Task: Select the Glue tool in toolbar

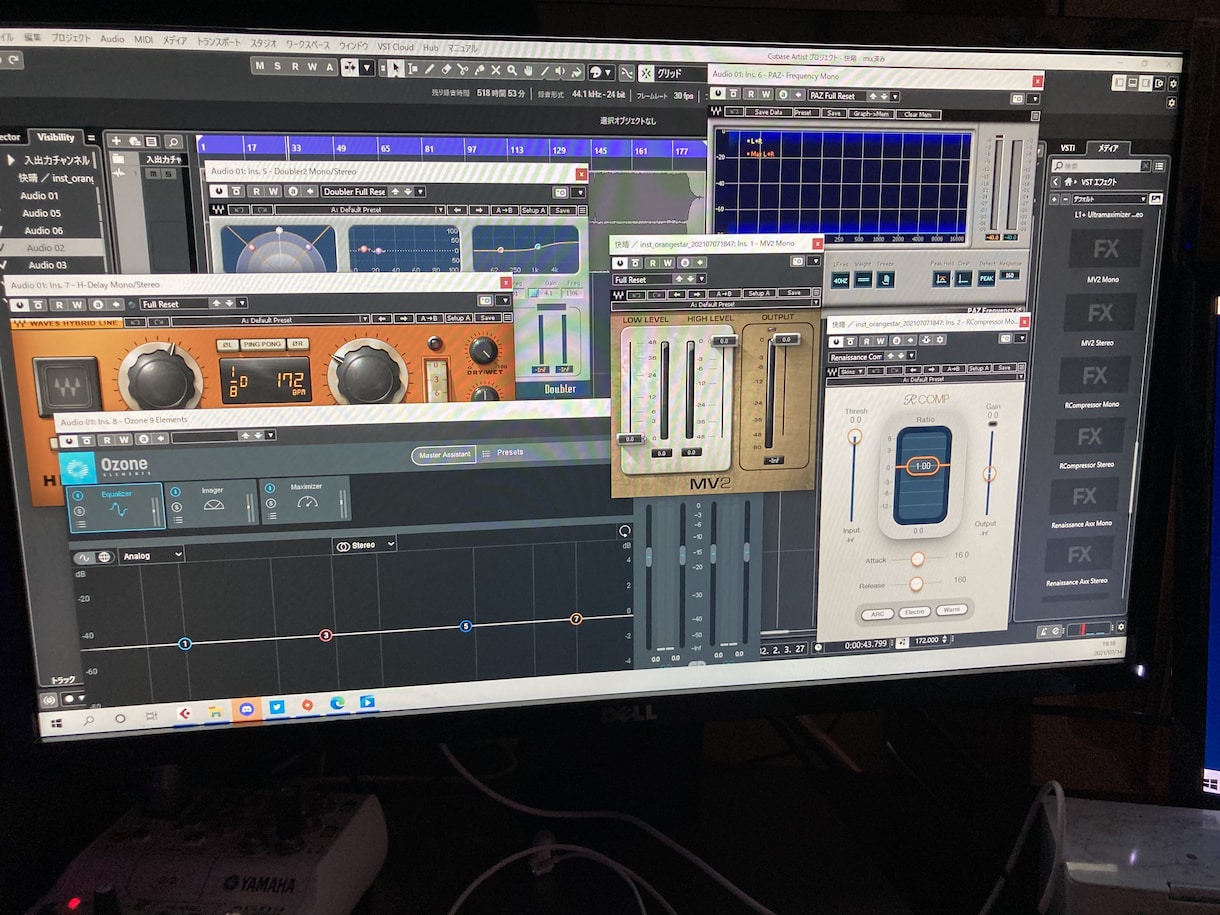Action: click(x=478, y=70)
